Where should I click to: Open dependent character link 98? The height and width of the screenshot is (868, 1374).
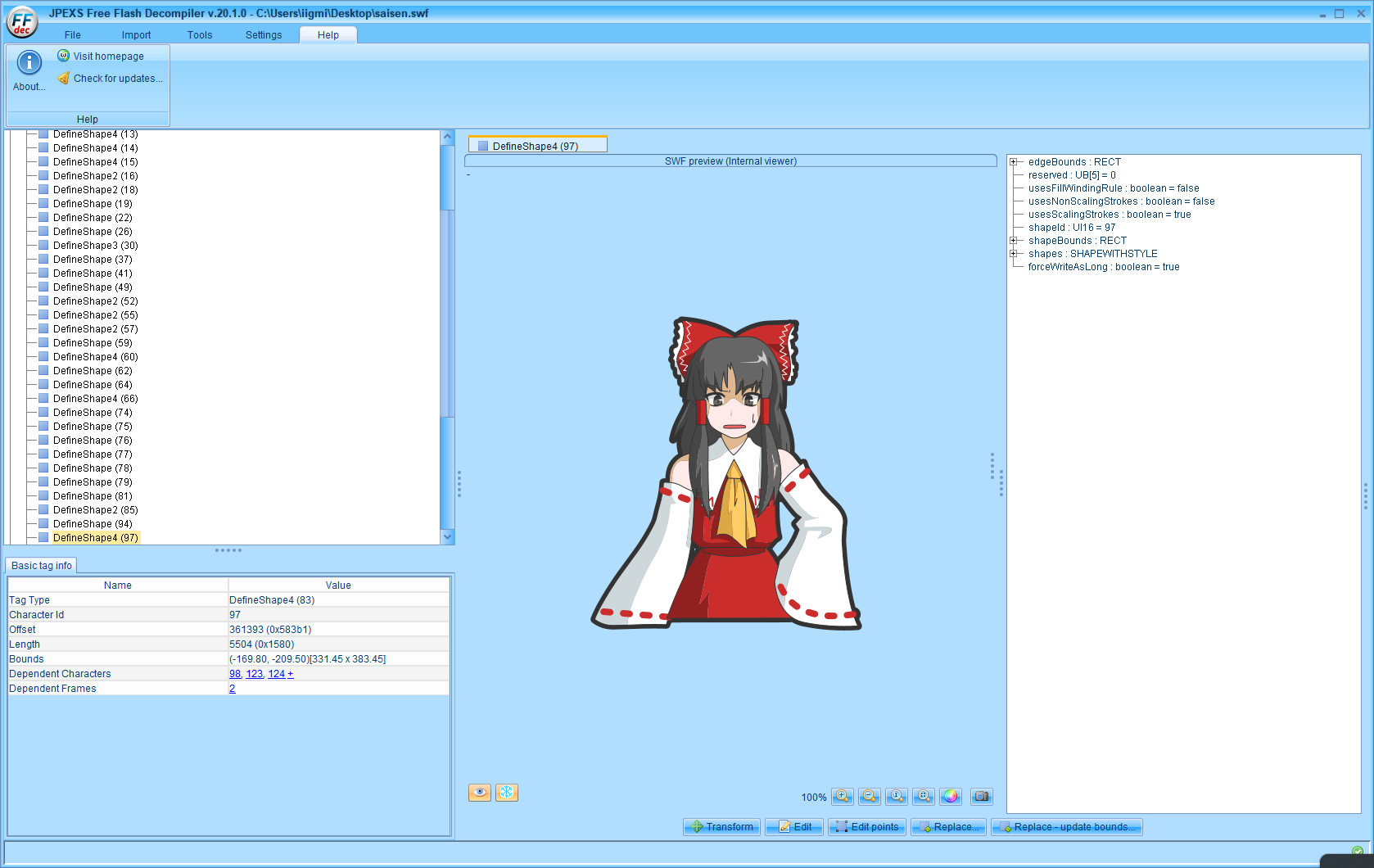point(235,674)
